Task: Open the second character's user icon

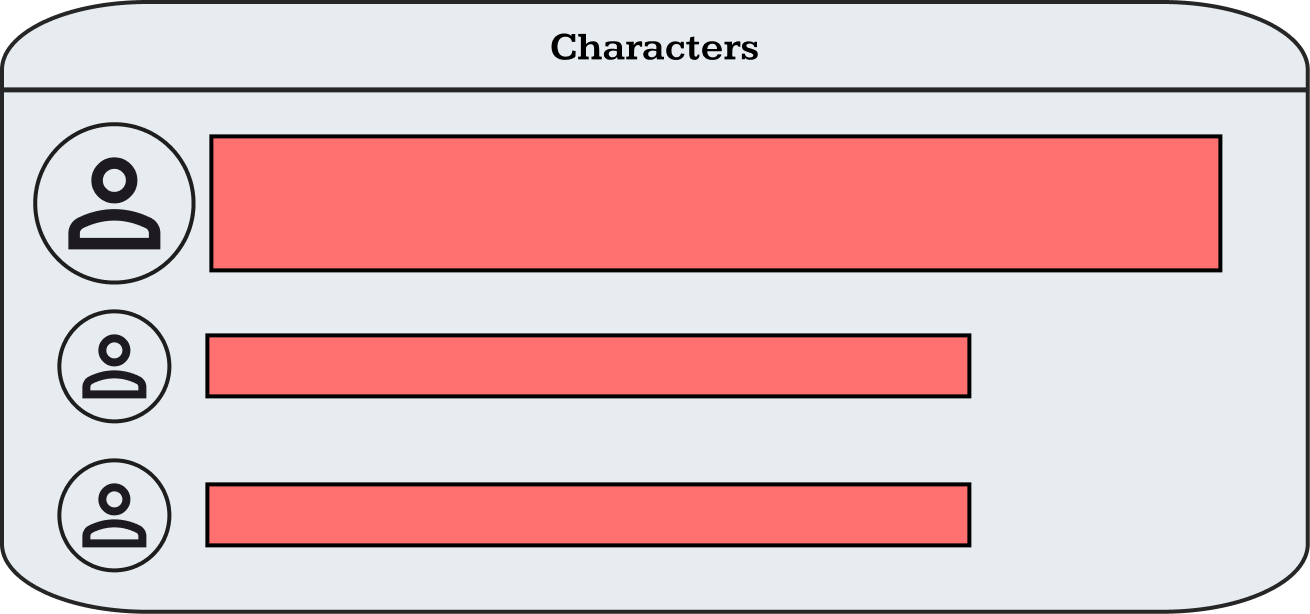Action: pyautogui.click(x=114, y=366)
